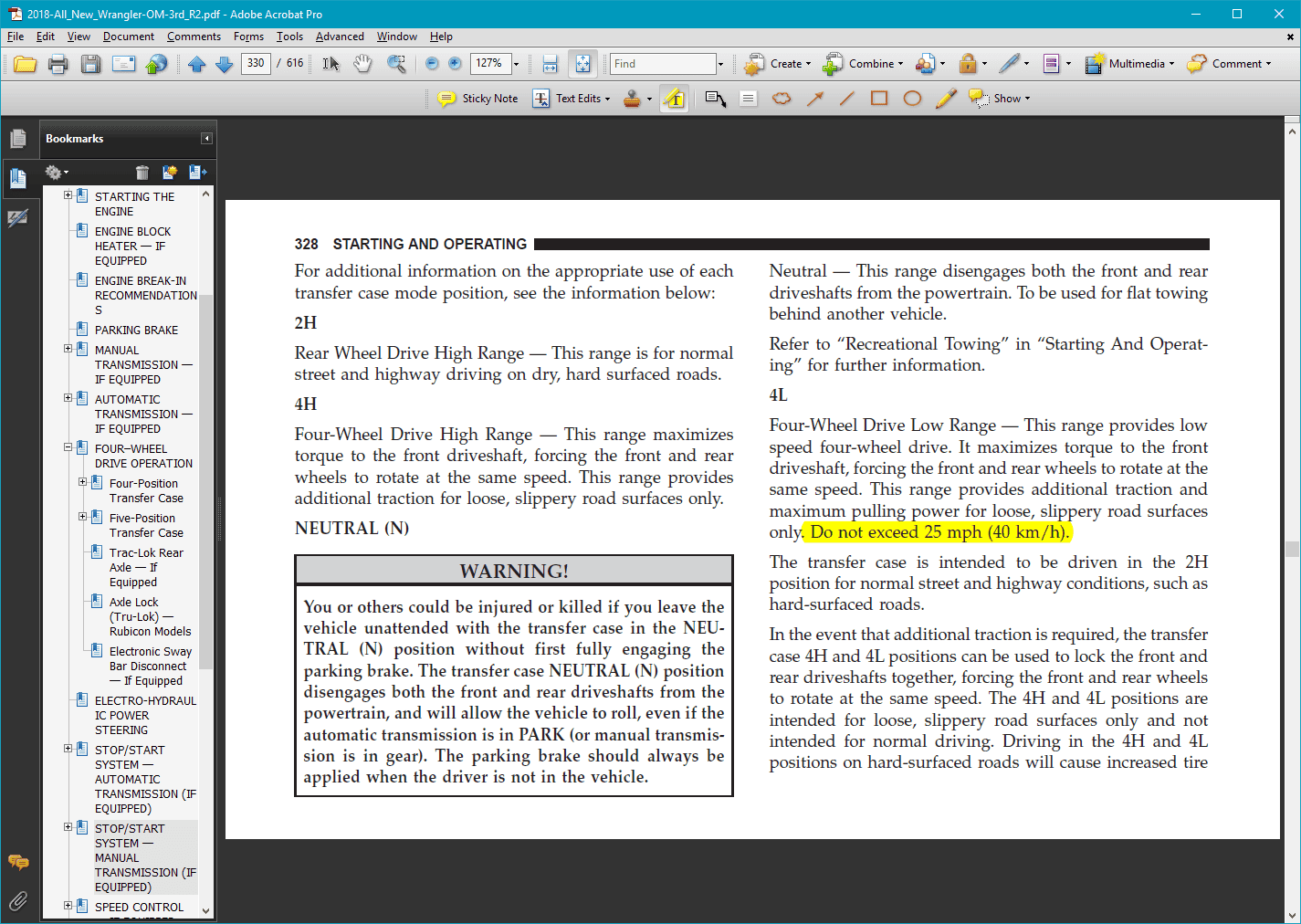The image size is (1301, 924).
Task: Open the Comments menu
Action: point(194,37)
